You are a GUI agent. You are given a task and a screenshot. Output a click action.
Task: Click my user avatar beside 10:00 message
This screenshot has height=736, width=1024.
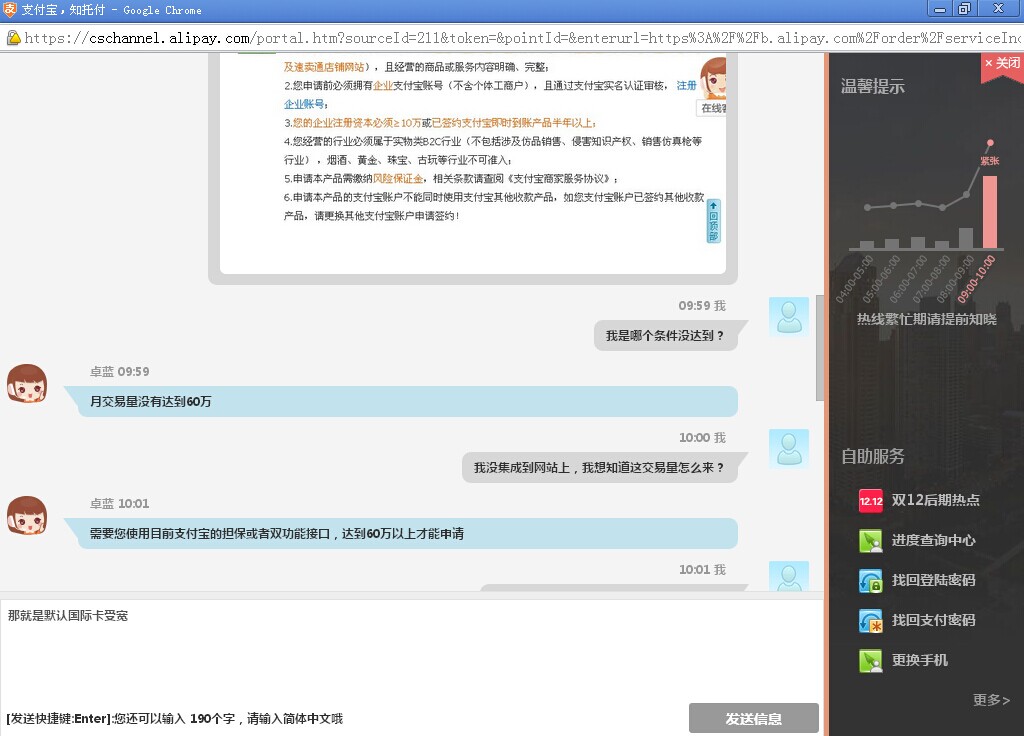(x=788, y=449)
